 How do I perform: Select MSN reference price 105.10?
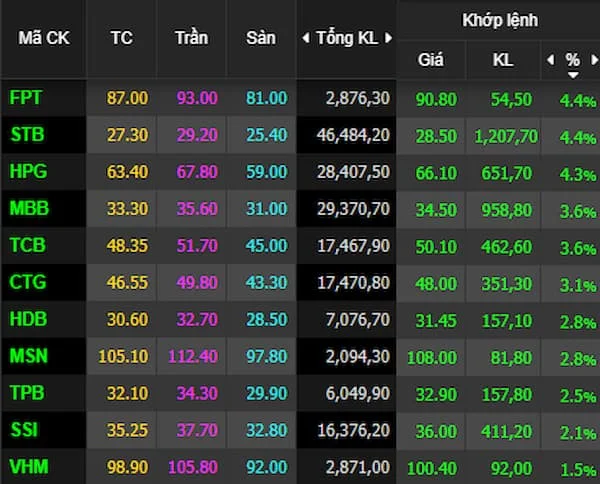coord(123,357)
